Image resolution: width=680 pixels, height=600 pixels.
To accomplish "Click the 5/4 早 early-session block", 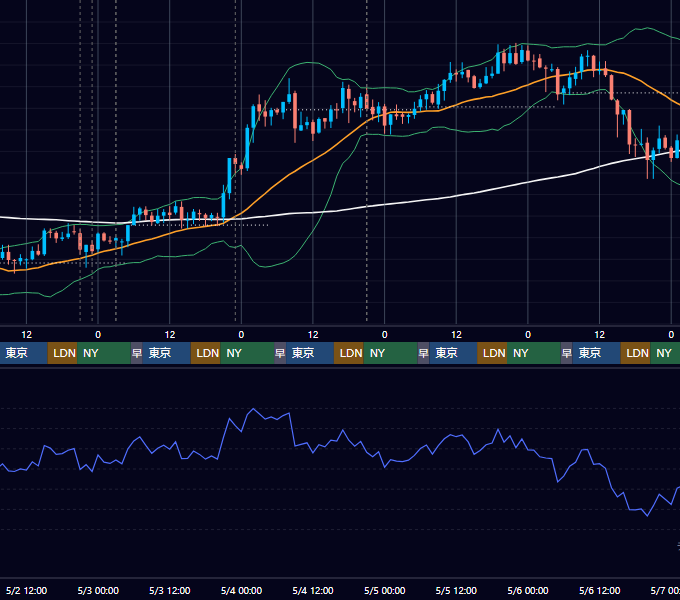I will (280, 353).
